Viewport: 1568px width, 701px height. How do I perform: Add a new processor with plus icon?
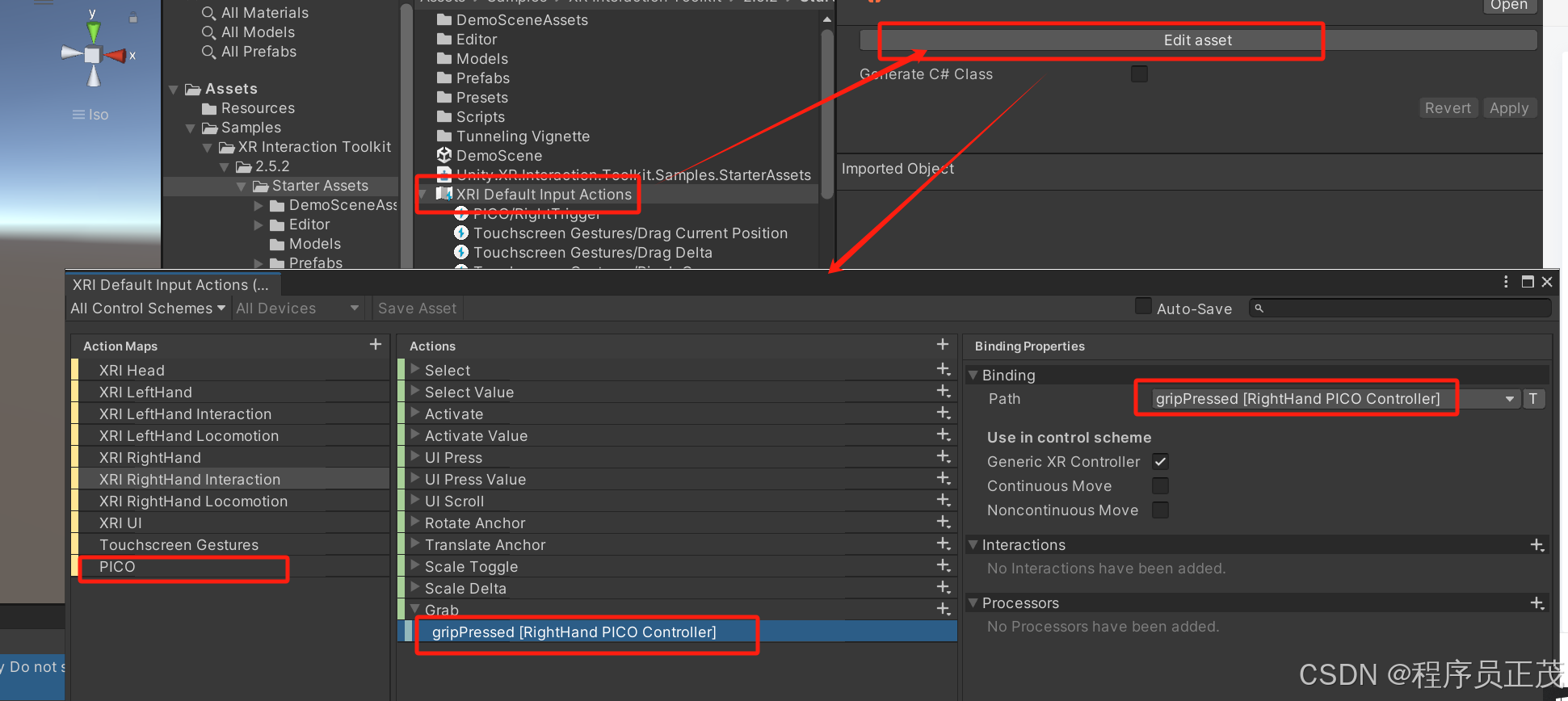(1537, 603)
